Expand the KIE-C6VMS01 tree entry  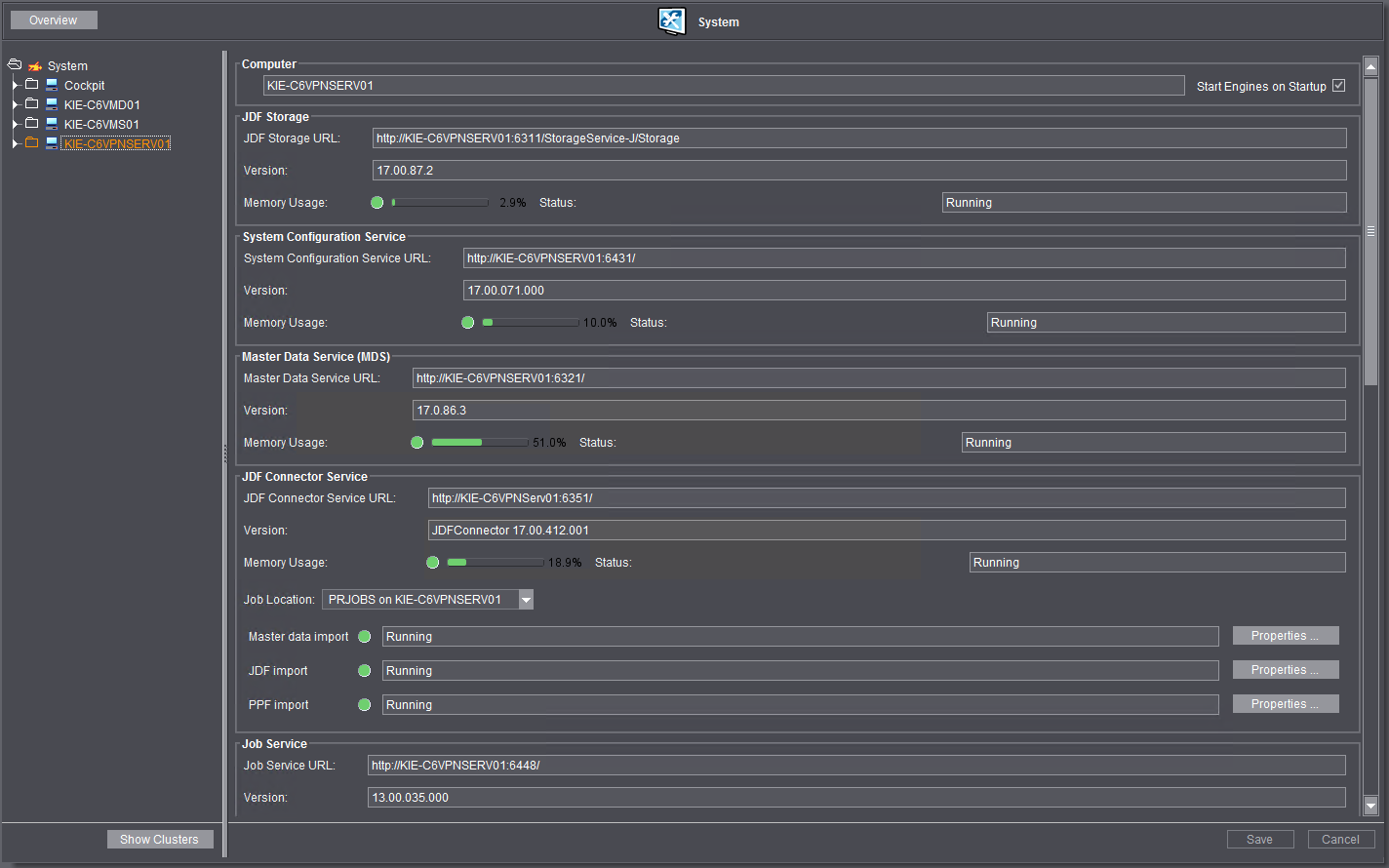tap(14, 124)
